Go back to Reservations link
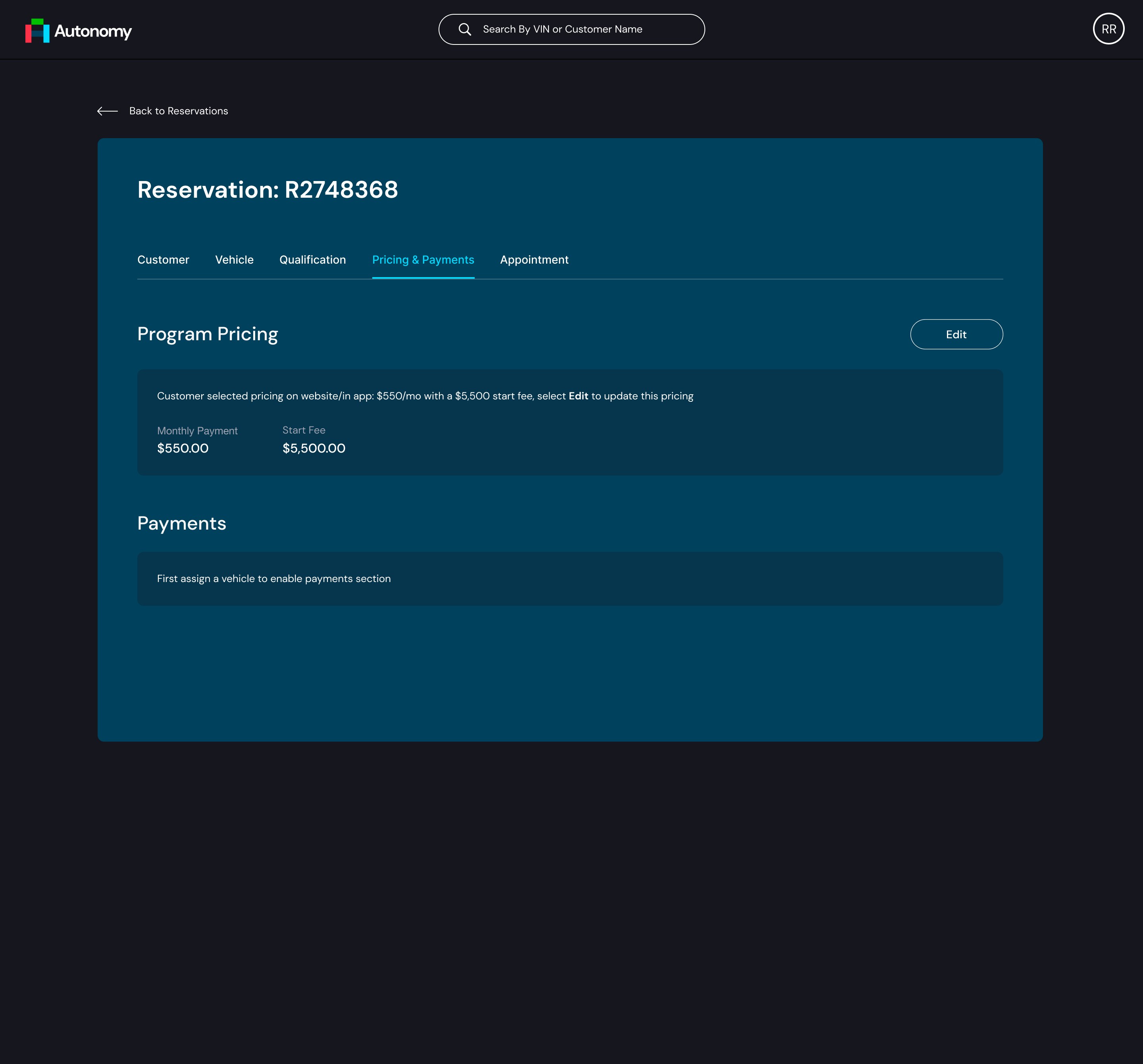The width and height of the screenshot is (1143, 1064). pyautogui.click(x=178, y=111)
